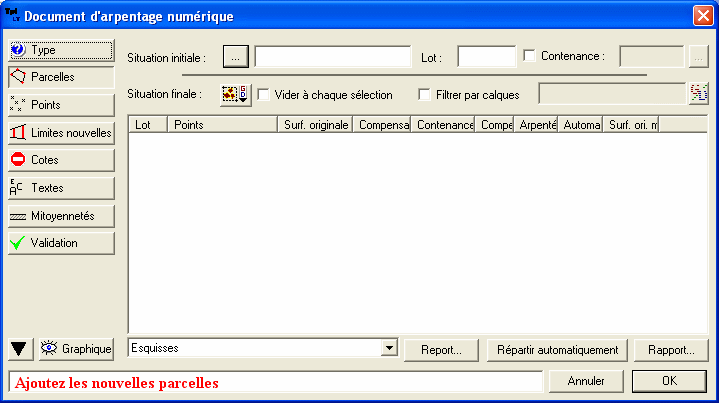Open the Situation finale selection dropdown

[x=235, y=94]
